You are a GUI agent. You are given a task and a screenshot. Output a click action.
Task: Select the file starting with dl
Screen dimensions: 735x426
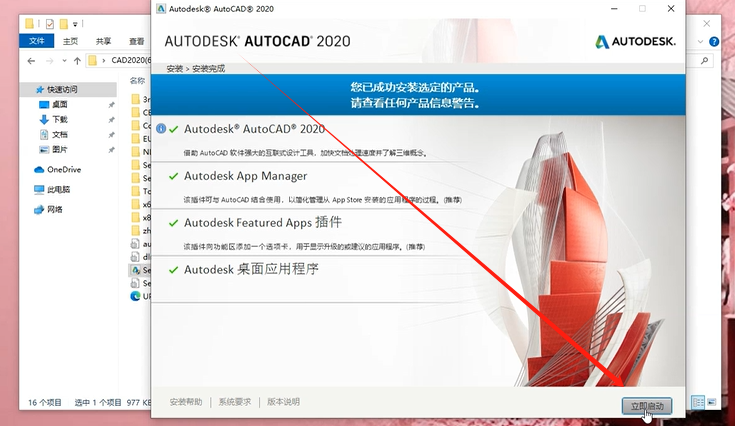pyautogui.click(x=141, y=257)
